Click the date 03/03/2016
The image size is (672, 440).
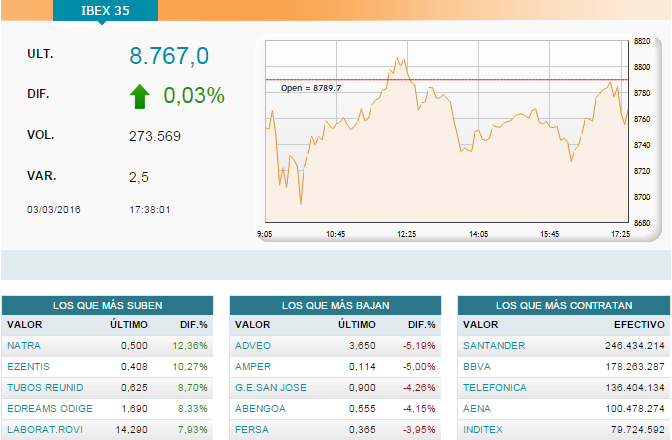(54, 210)
